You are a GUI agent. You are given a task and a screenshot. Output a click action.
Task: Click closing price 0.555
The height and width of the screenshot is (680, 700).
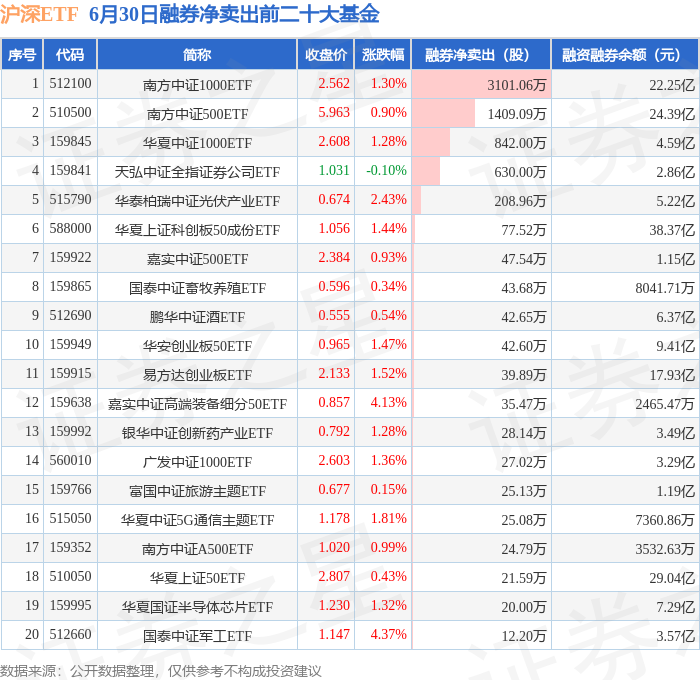click(334, 316)
